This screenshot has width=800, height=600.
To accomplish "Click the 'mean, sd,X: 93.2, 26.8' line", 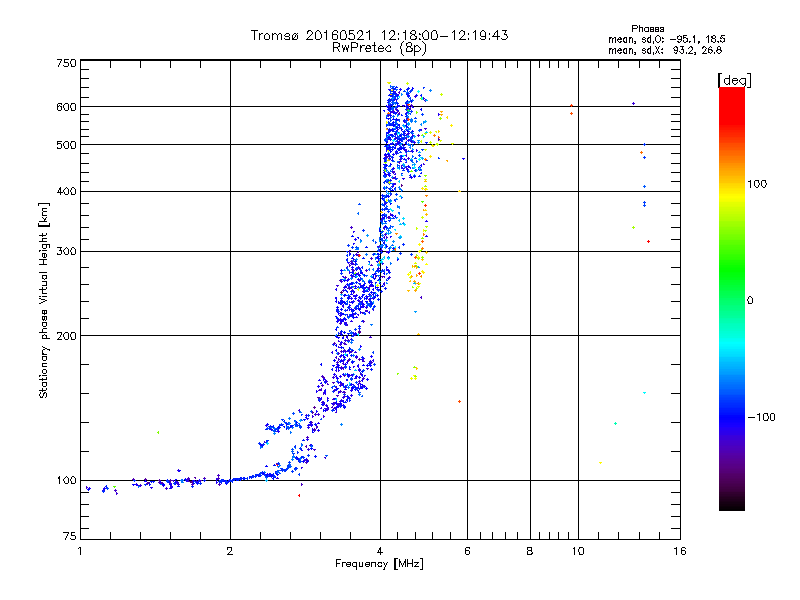I will click(665, 50).
